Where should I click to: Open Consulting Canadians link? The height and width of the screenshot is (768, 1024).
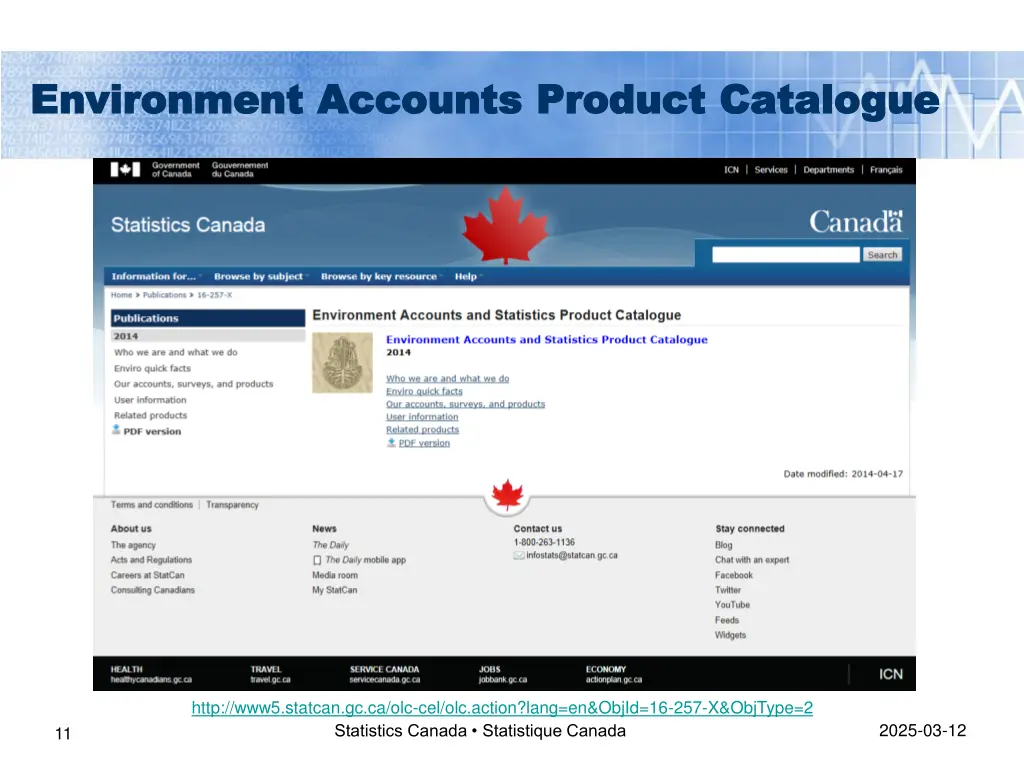pos(152,590)
